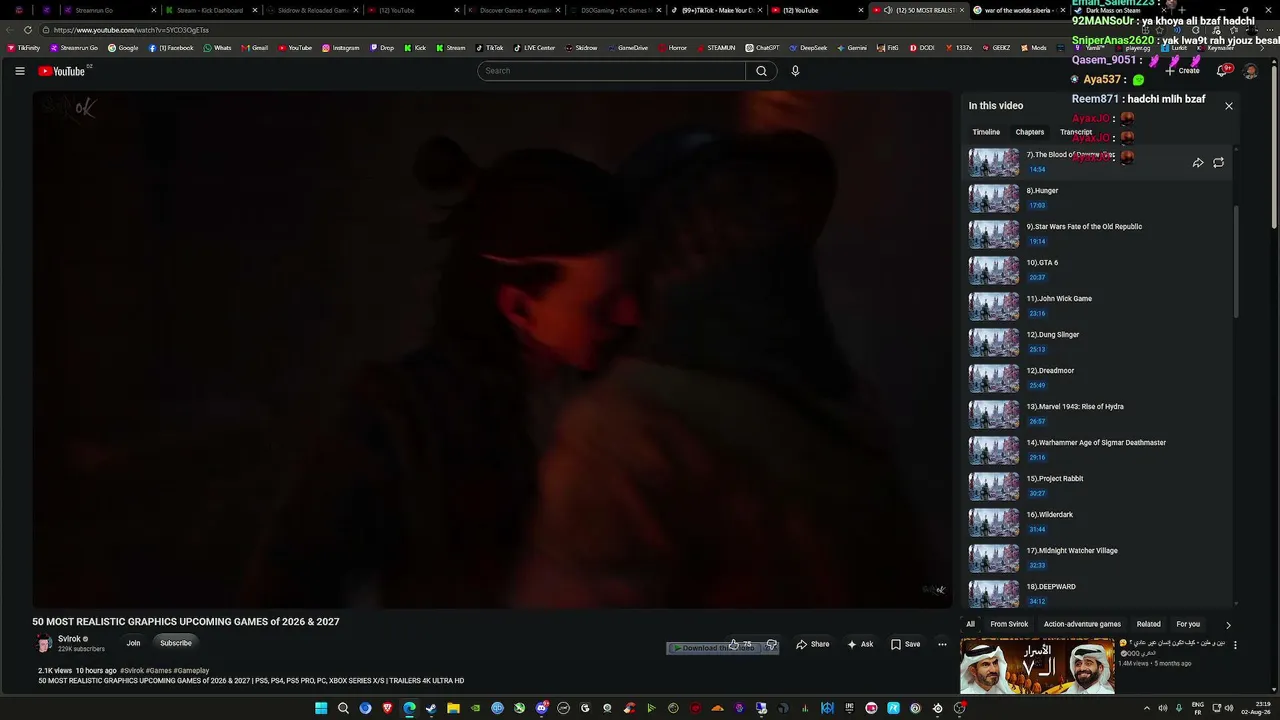1280x720 pixels.
Task: Launch Steam from the taskbar
Action: coord(431,708)
